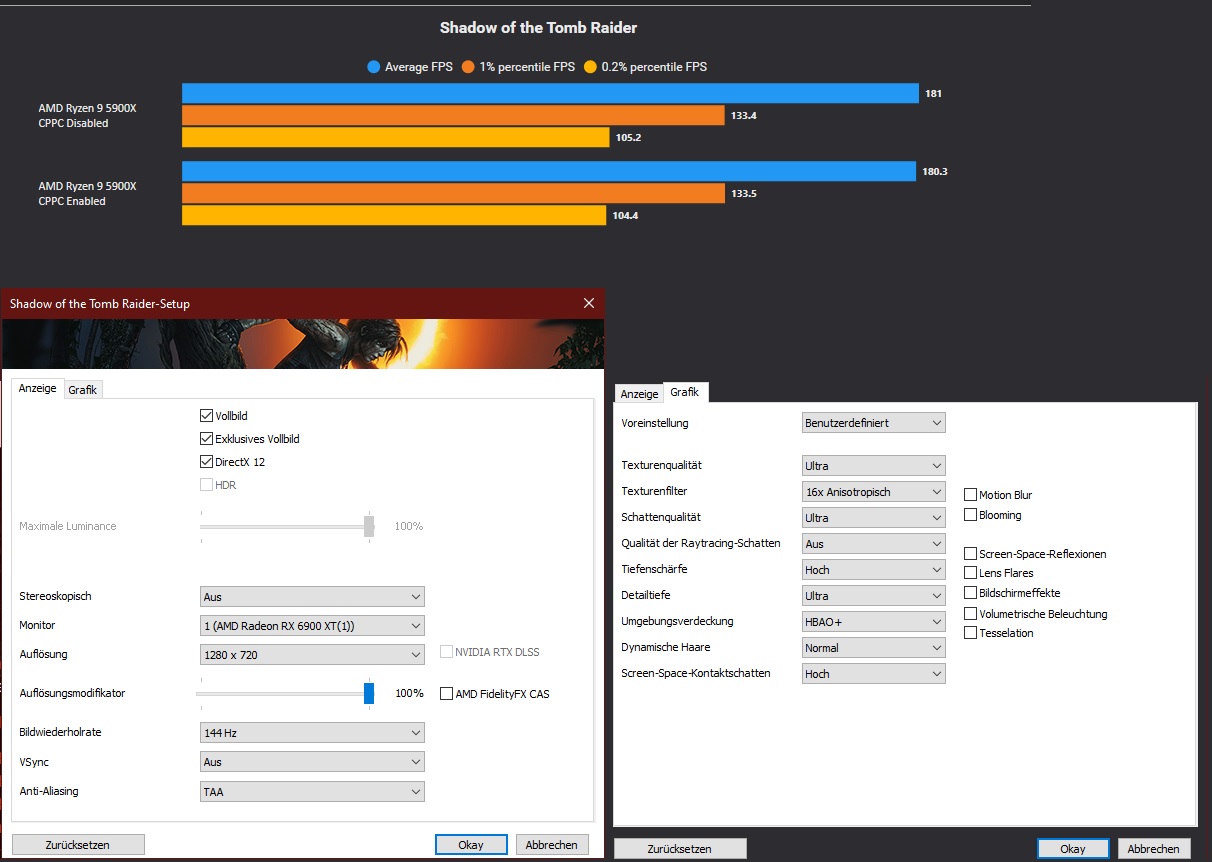Toggle the 0.2% percentile FPS legend dot
Screen dimensions: 1212x862
[590, 67]
